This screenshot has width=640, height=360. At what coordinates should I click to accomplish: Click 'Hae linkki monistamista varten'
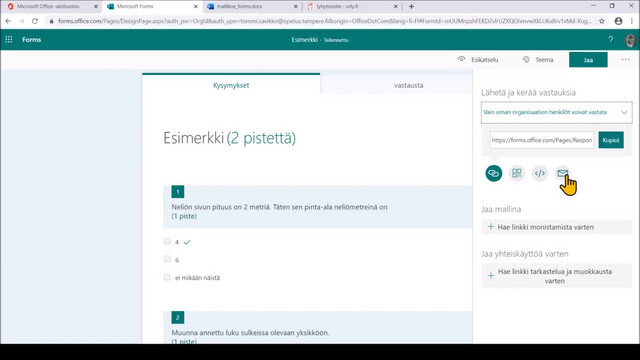point(556,227)
